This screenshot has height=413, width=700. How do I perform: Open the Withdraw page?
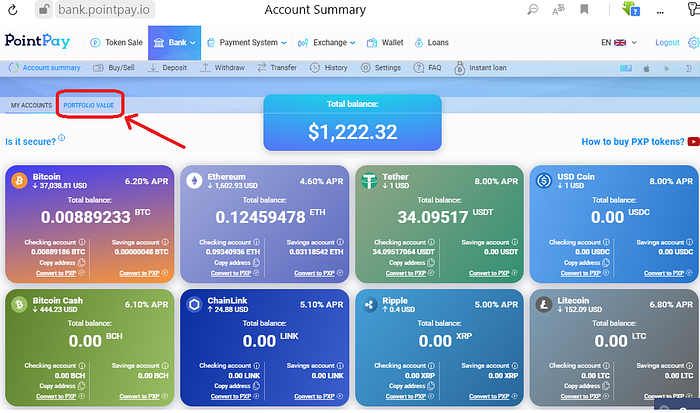click(222, 67)
